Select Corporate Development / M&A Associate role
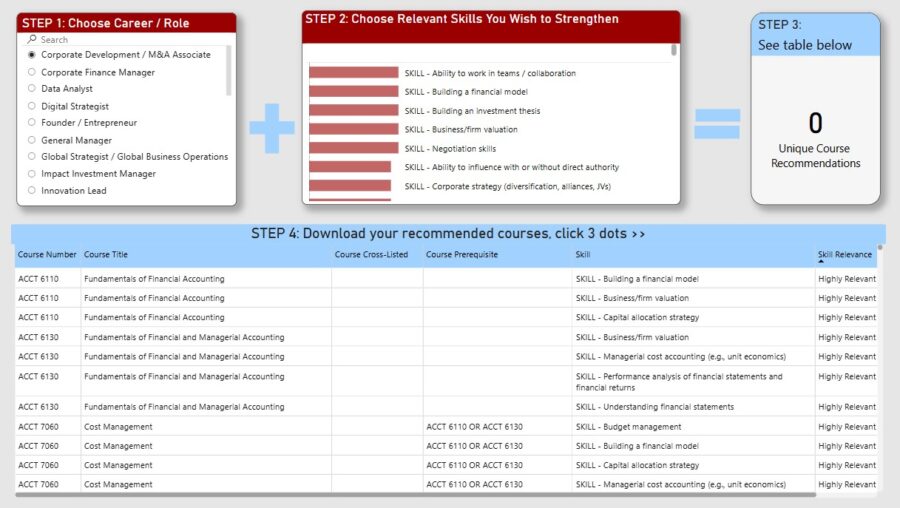 click(119, 55)
